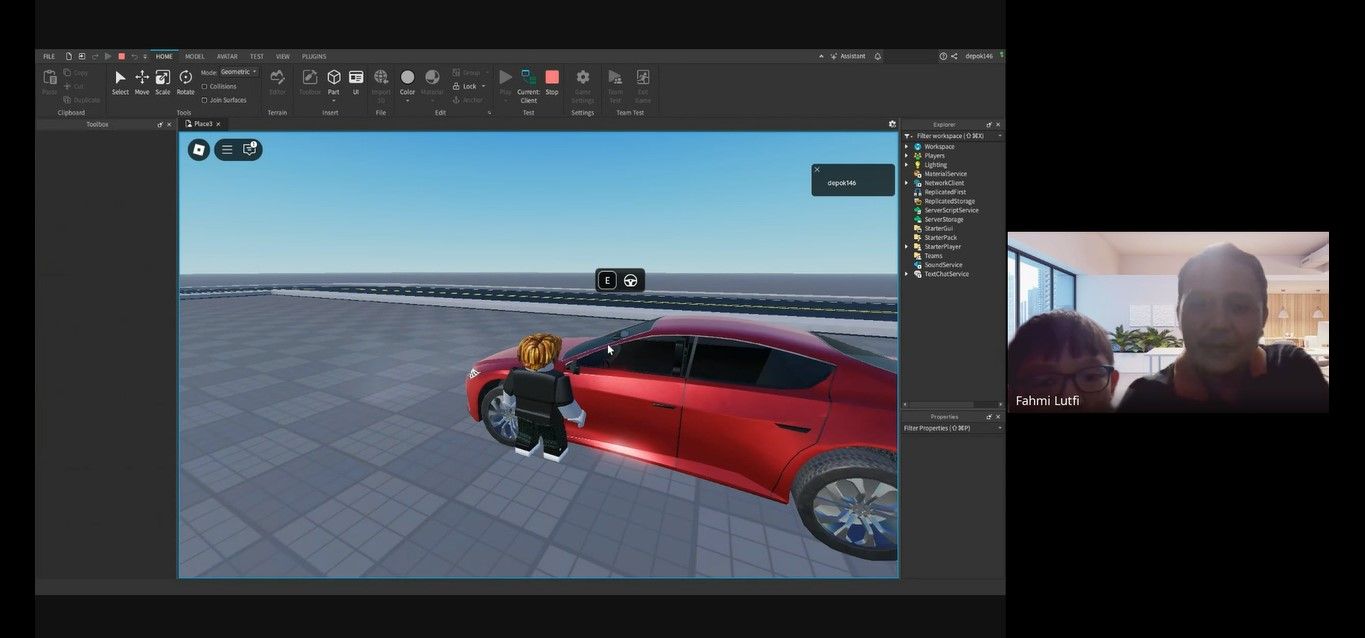Screen dimensions: 1365x638
Task: Expand the NetworkClient node
Action: point(907,183)
